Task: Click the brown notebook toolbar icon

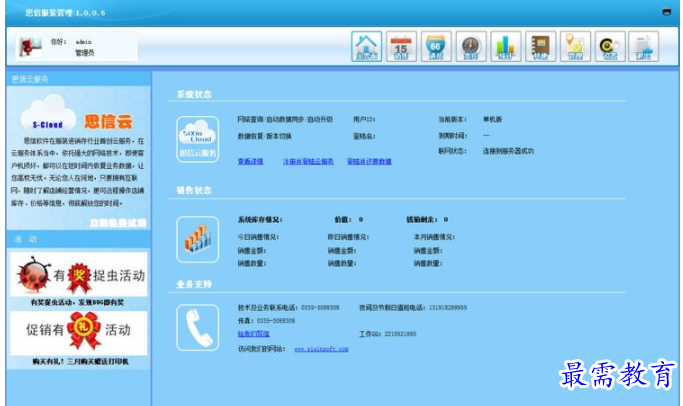Action: point(540,46)
